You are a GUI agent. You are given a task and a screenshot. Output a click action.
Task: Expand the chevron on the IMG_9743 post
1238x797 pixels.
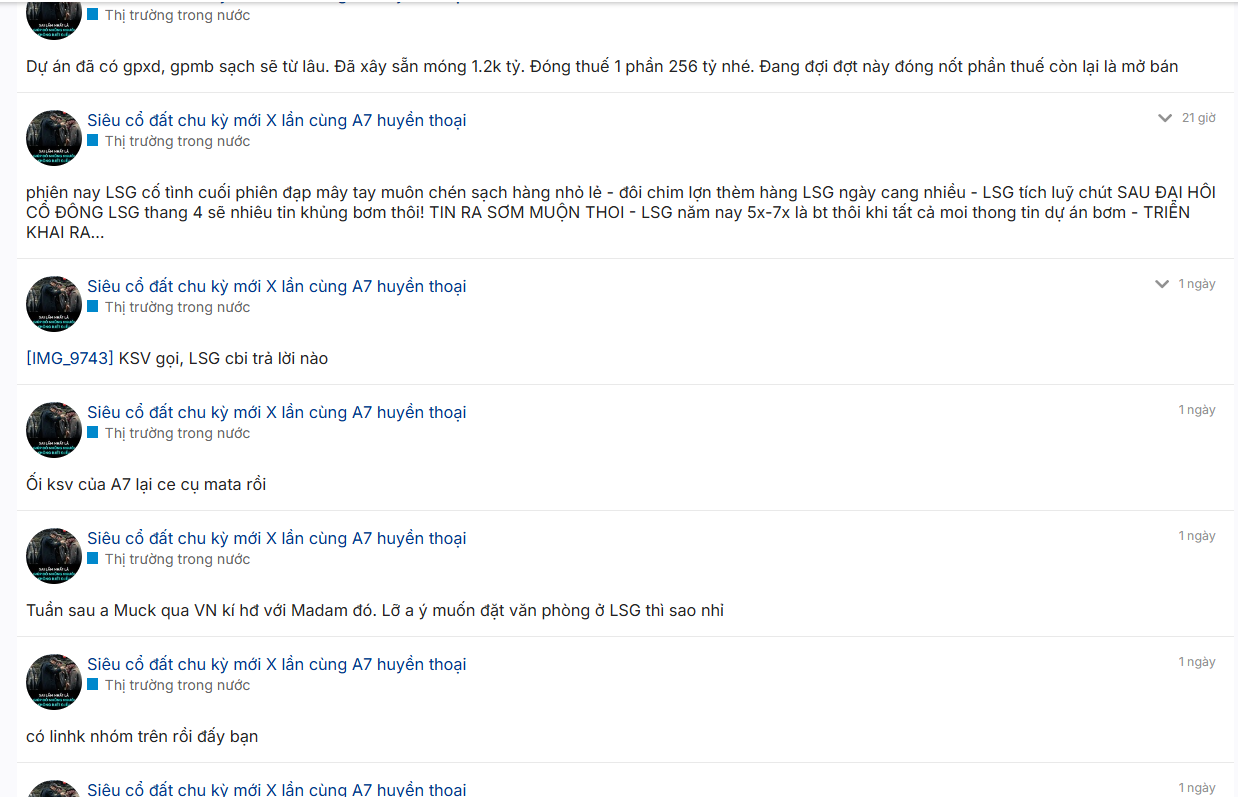pyautogui.click(x=1162, y=284)
